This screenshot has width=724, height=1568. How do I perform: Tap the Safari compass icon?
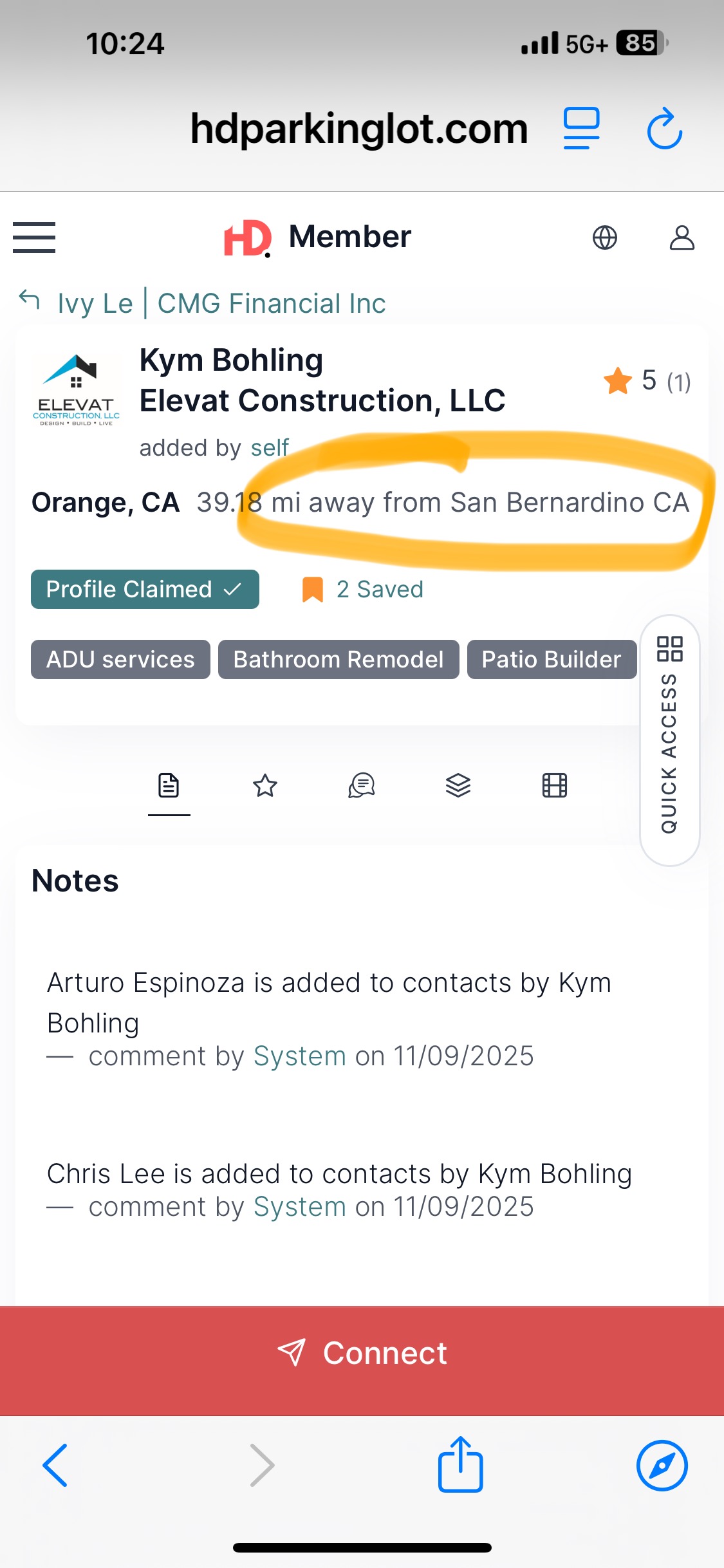[x=662, y=1465]
